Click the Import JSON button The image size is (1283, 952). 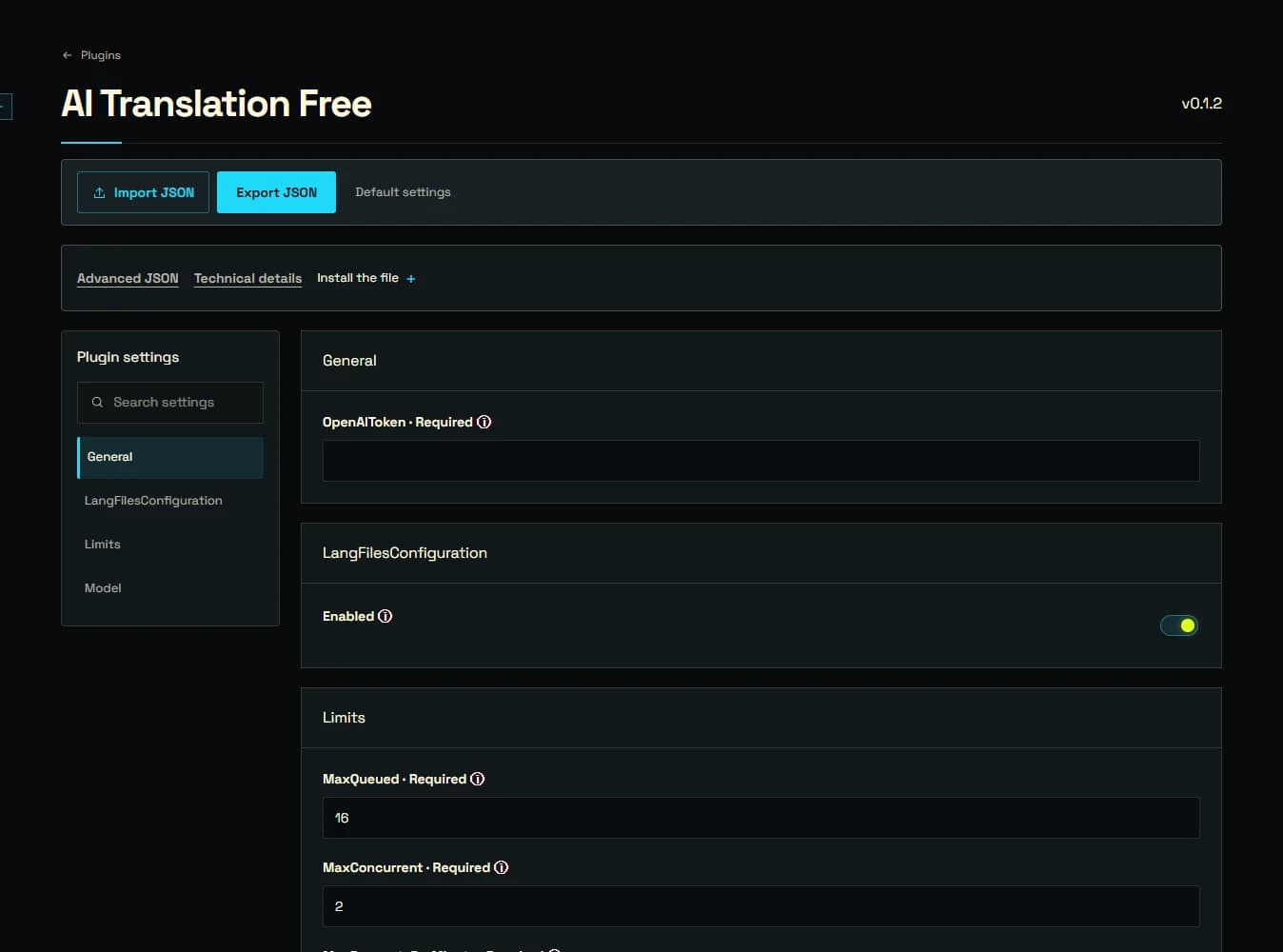[143, 192]
